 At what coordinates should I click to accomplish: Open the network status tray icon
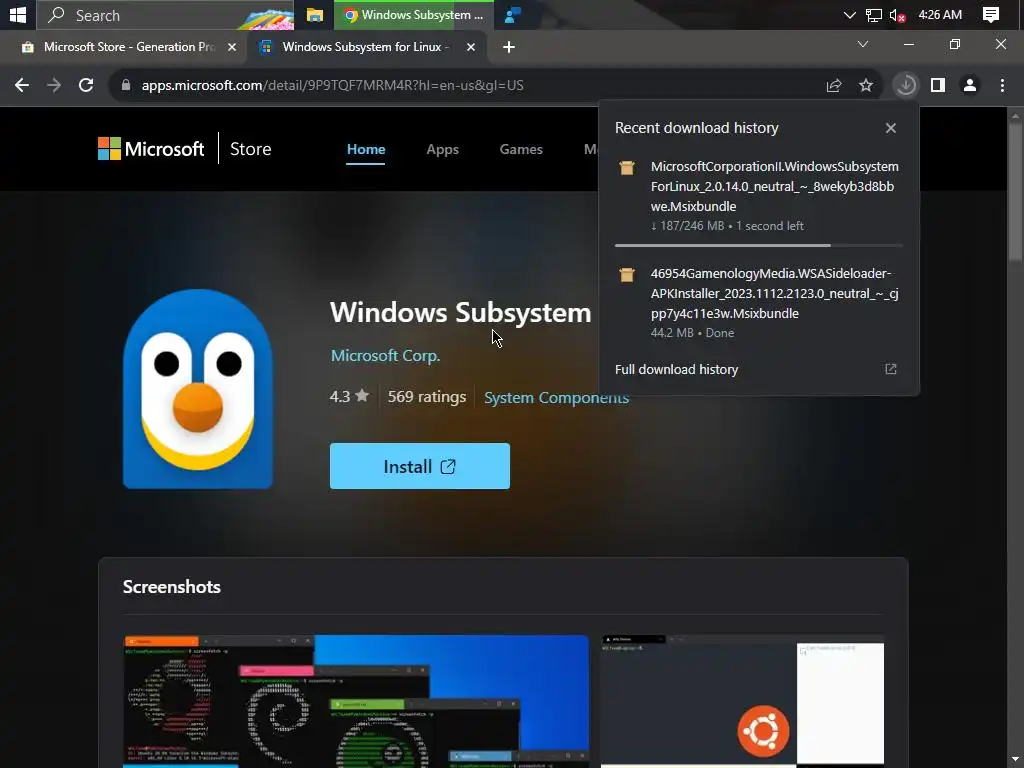click(x=873, y=15)
